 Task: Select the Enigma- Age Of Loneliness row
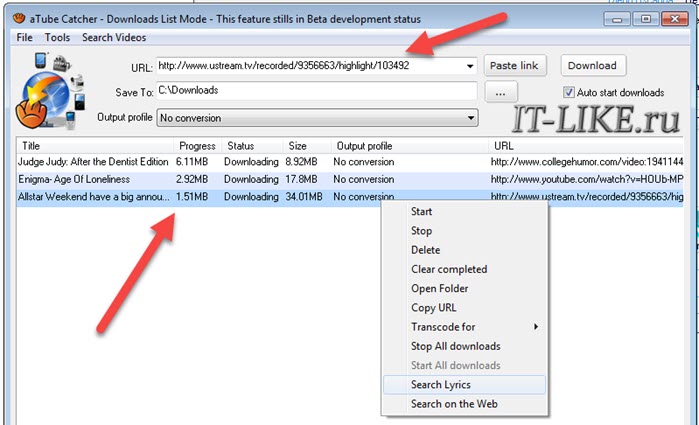350,179
